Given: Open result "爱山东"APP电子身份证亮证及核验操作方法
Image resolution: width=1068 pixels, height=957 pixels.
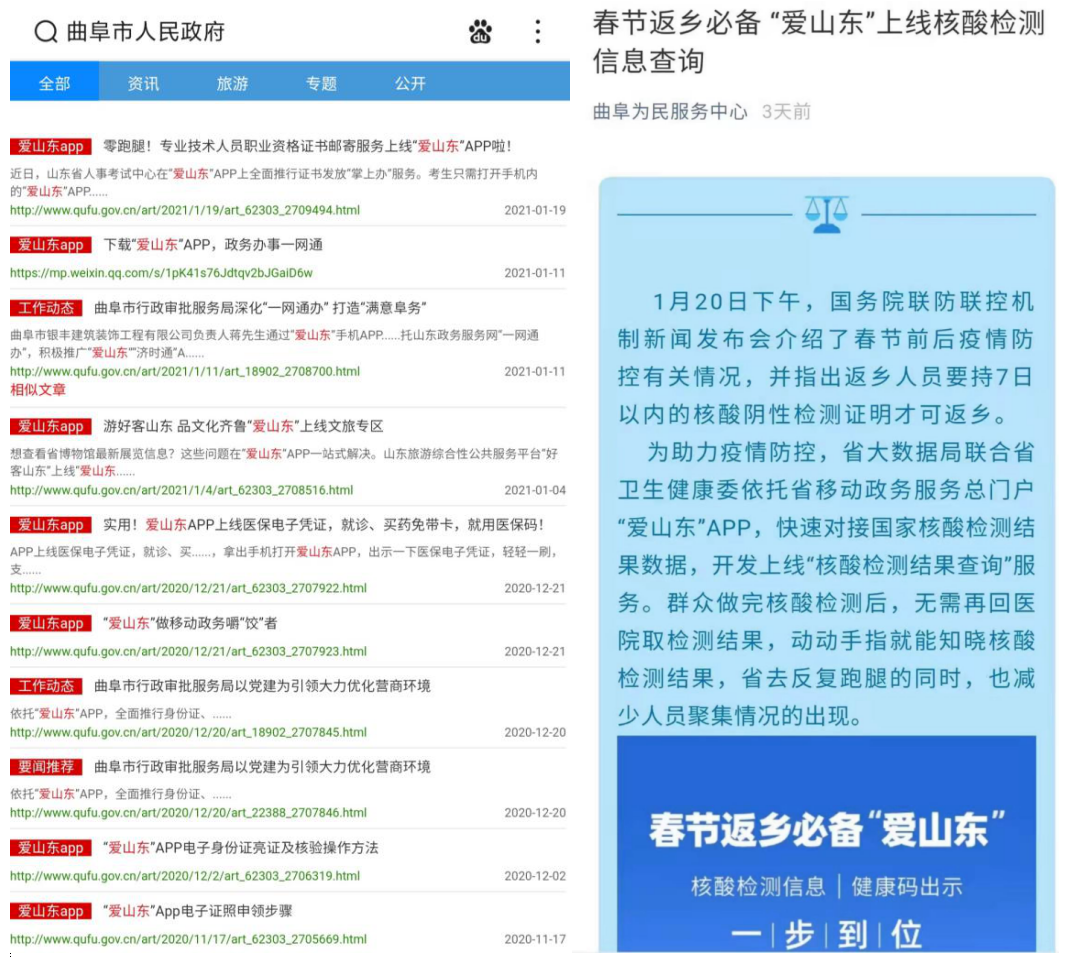Looking at the screenshot, I should coord(240,847).
